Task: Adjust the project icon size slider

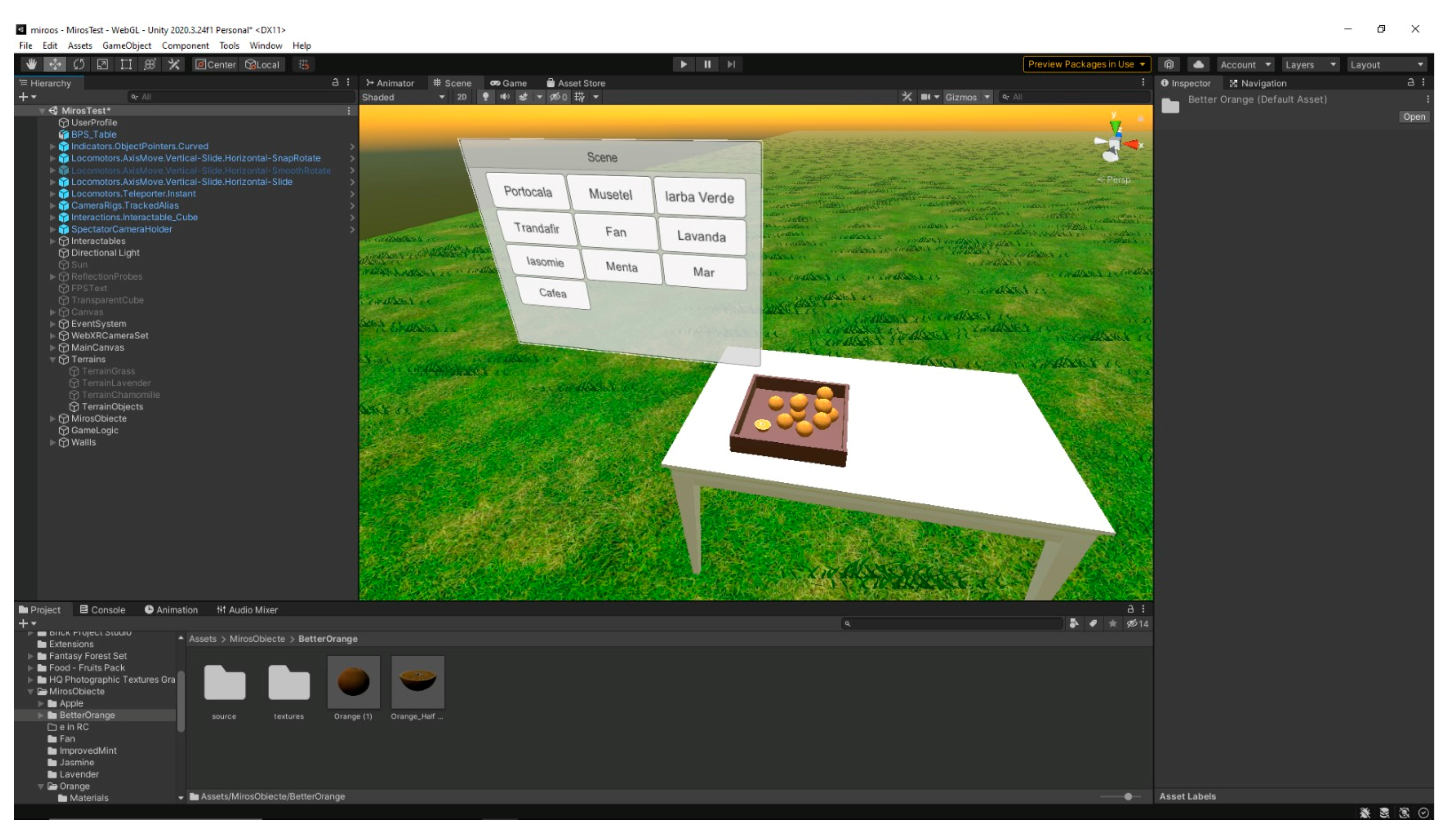Action: [x=1128, y=796]
